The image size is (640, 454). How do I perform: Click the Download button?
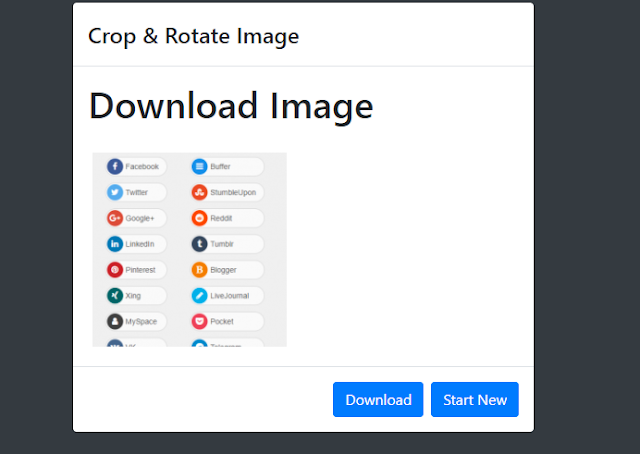tap(378, 399)
